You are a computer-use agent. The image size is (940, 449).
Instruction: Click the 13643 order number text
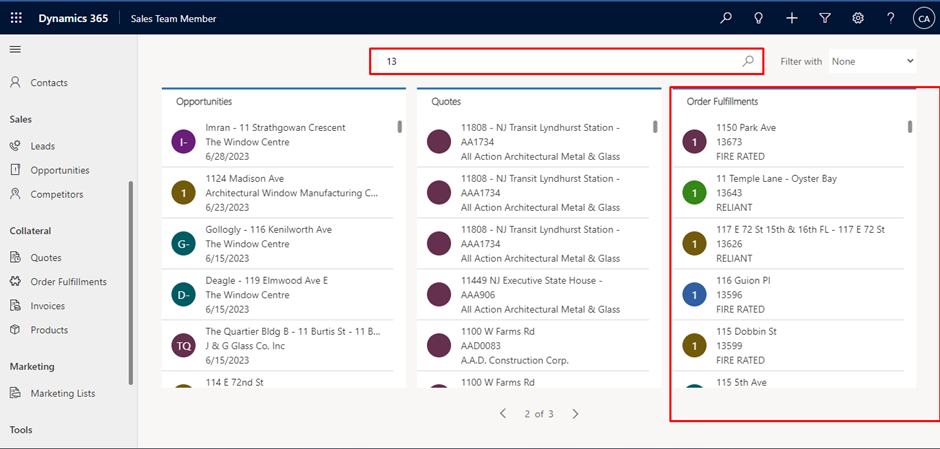pos(729,193)
